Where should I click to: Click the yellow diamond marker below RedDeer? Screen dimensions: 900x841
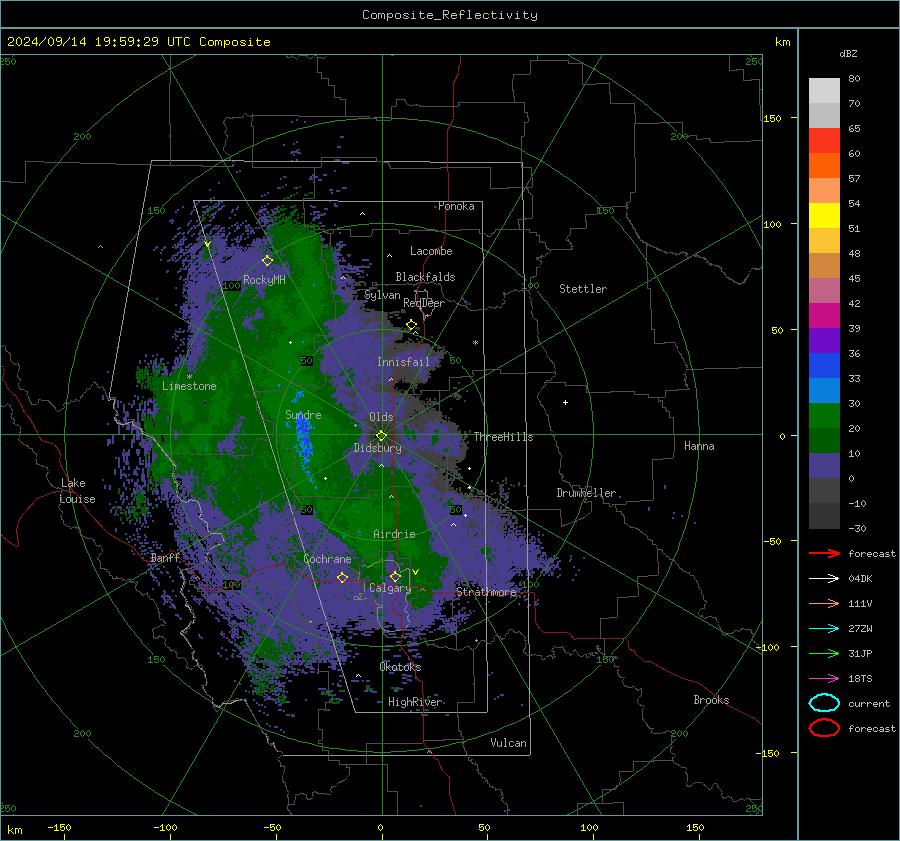point(411,325)
